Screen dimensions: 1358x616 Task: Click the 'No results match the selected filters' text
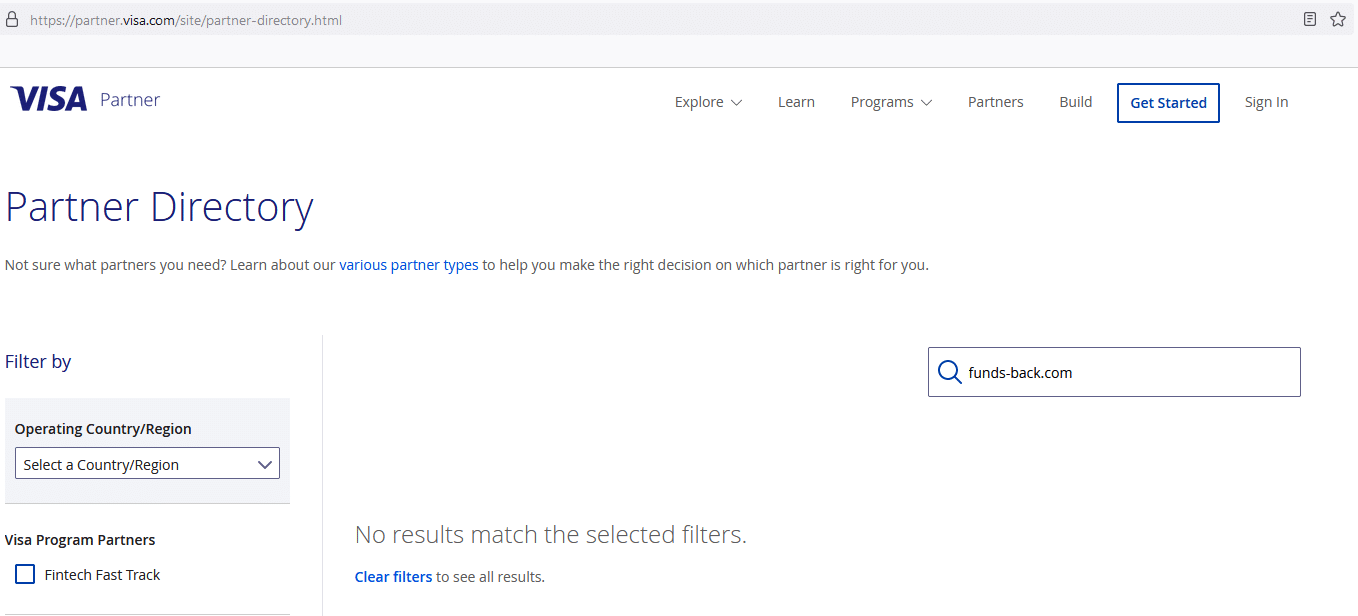pyautogui.click(x=551, y=535)
